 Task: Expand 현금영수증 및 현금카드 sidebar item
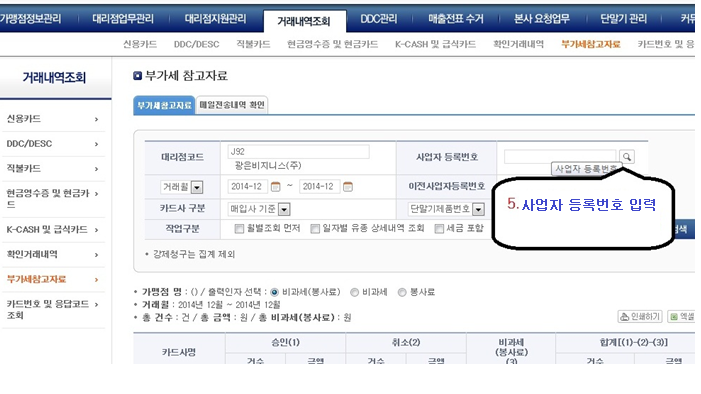(x=53, y=199)
